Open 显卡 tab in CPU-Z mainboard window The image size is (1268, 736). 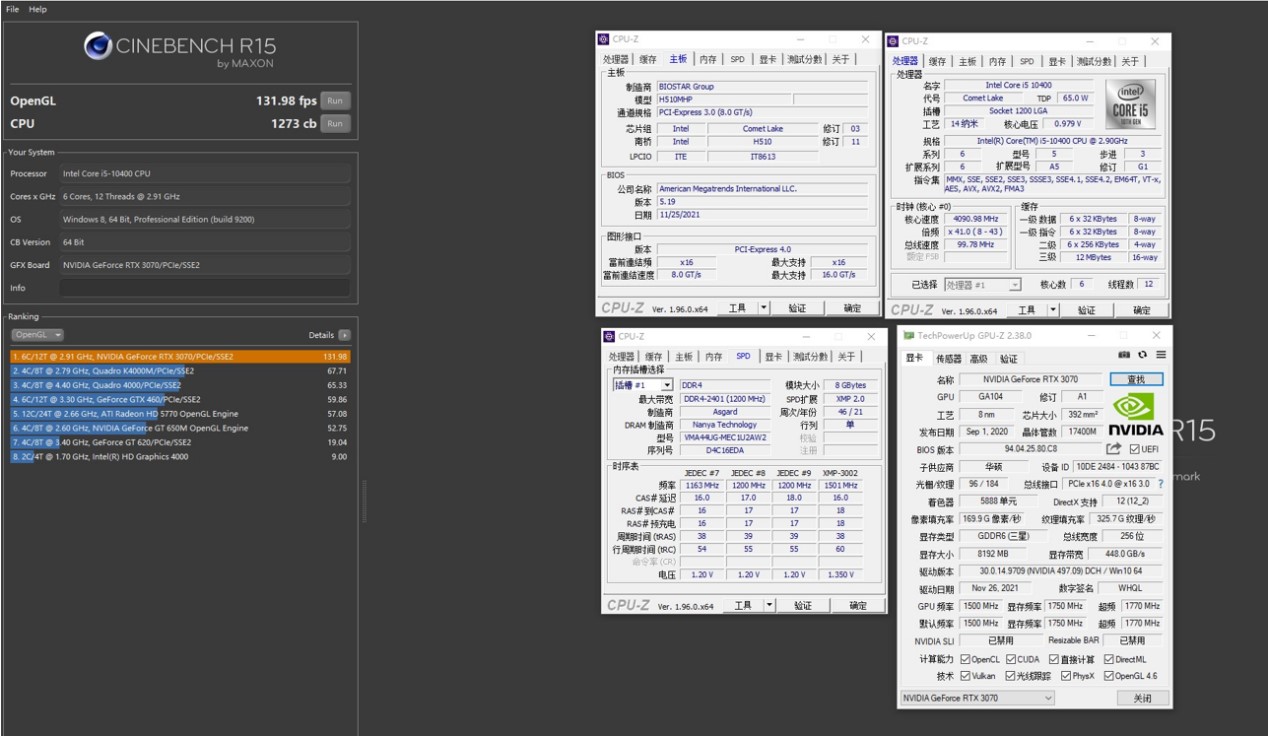point(767,59)
